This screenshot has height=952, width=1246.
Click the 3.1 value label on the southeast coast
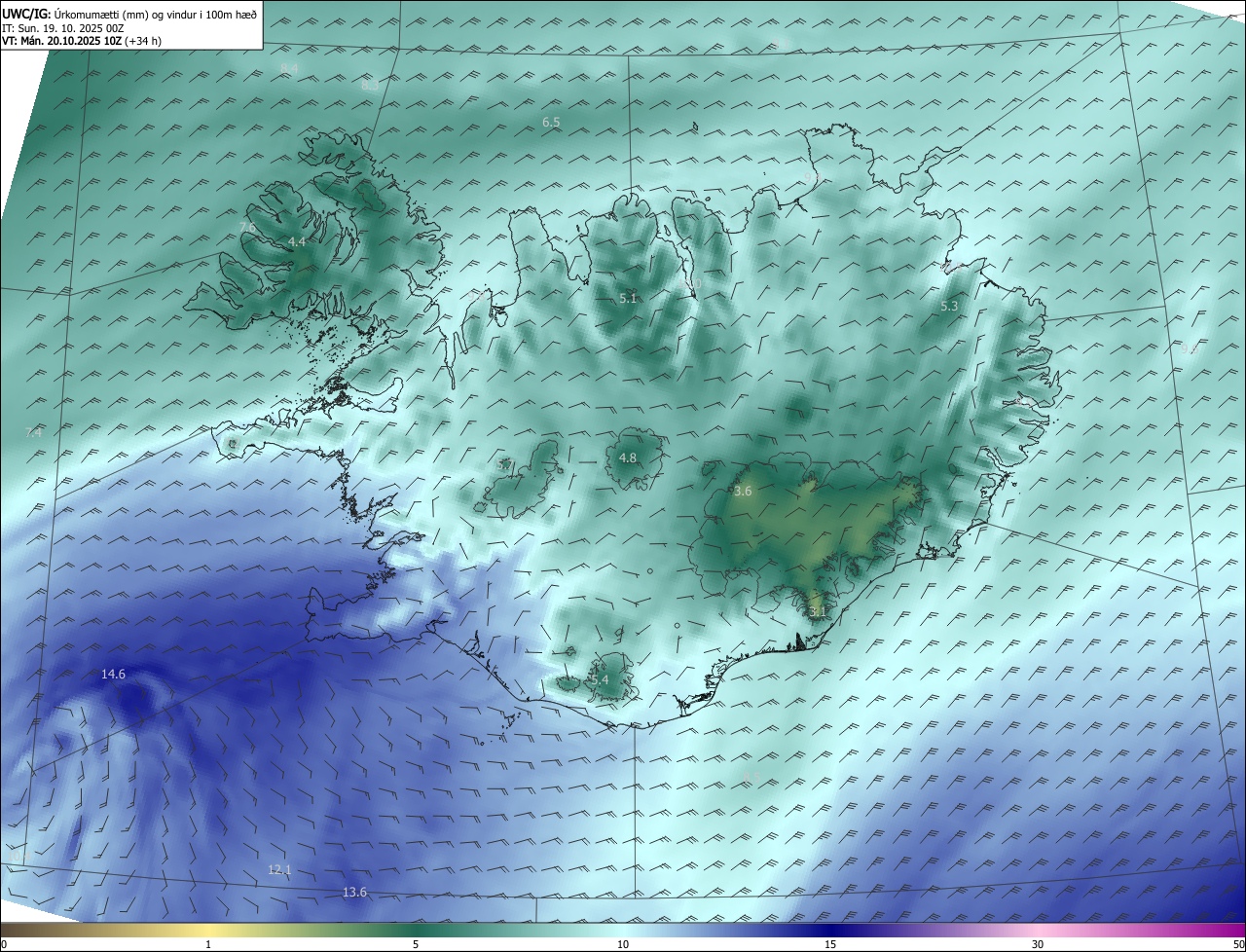[x=818, y=611]
